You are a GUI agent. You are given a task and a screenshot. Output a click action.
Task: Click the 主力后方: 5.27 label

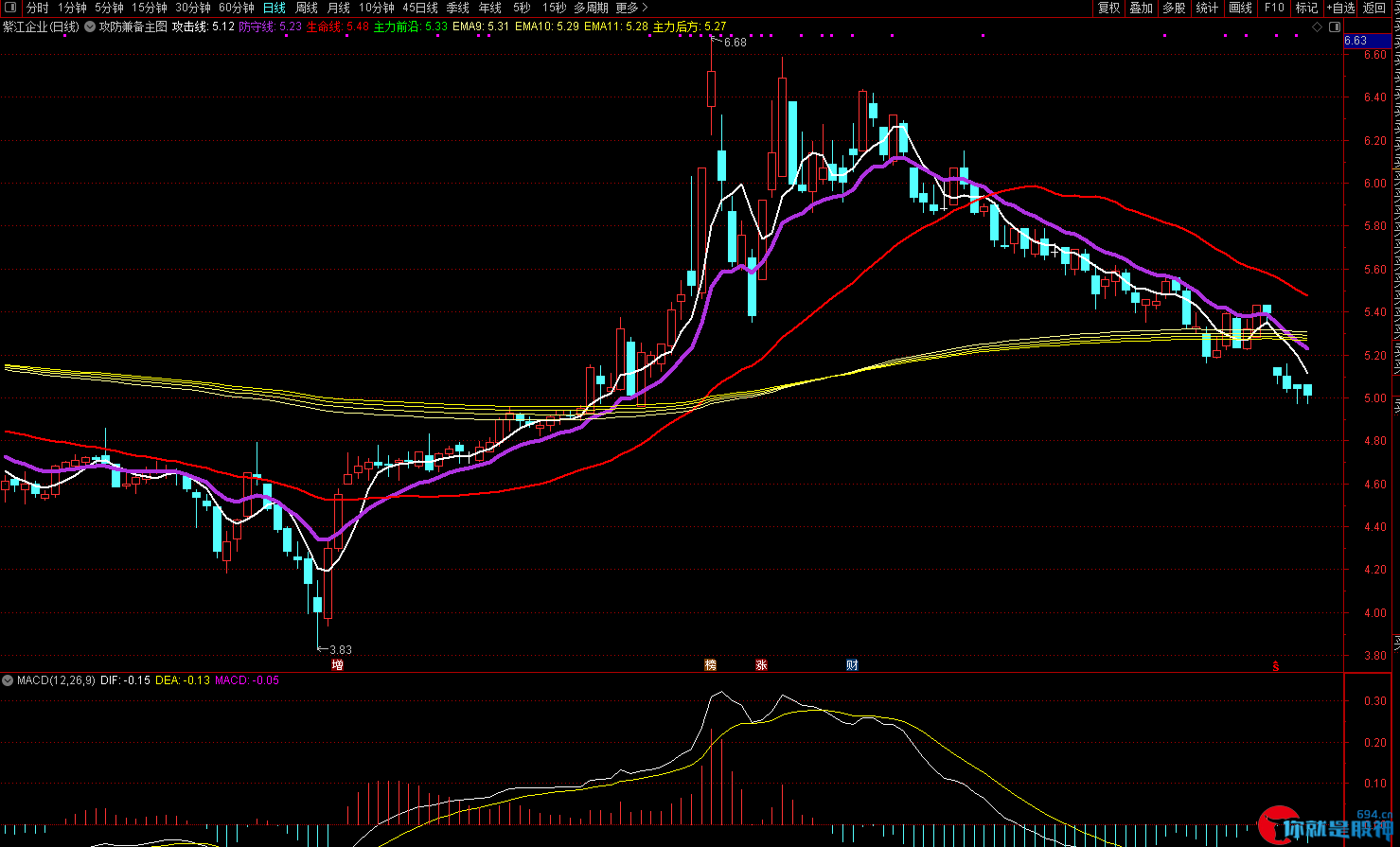[690, 27]
